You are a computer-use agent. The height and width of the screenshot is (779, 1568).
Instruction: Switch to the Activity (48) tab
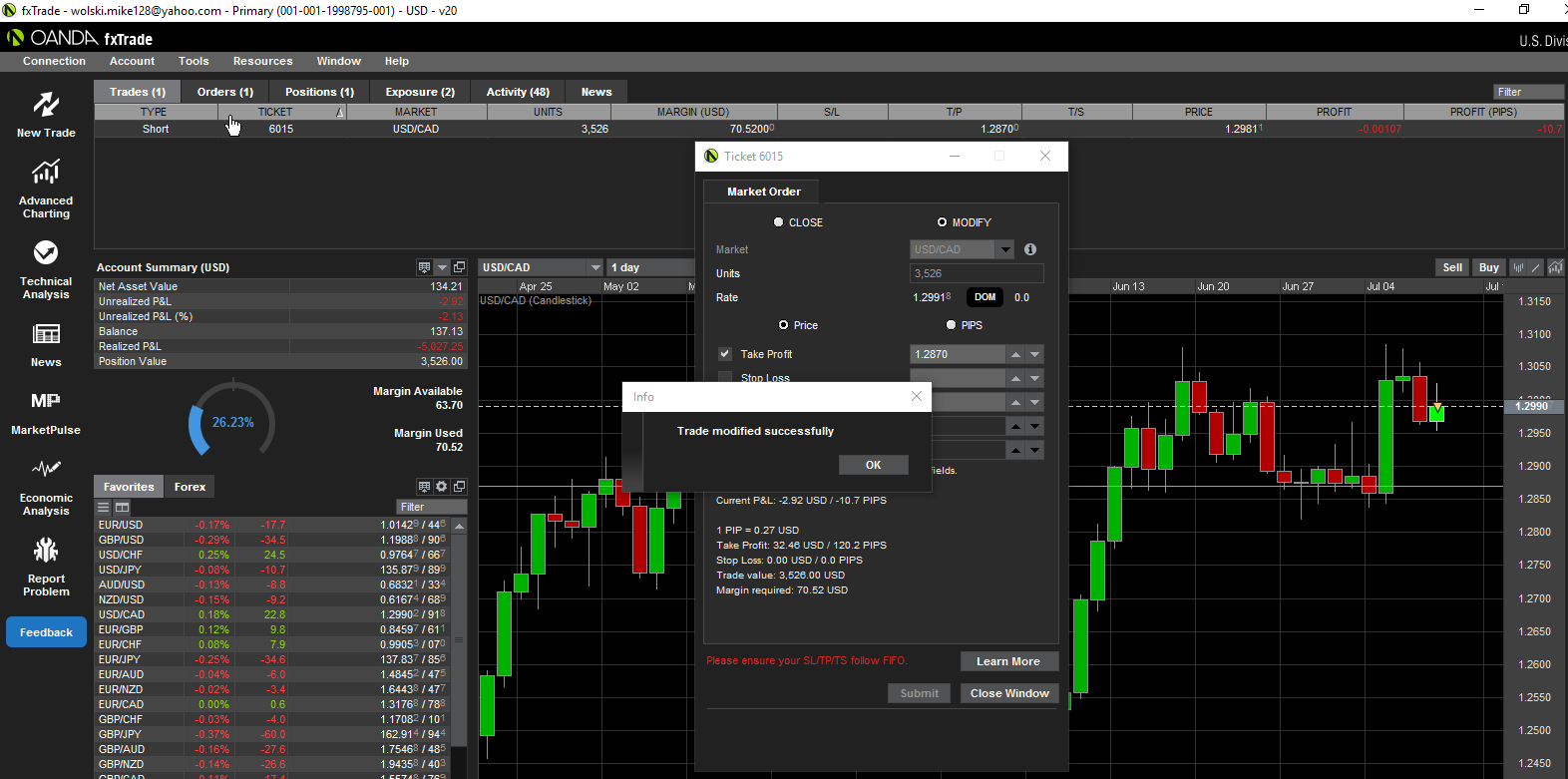pos(518,92)
